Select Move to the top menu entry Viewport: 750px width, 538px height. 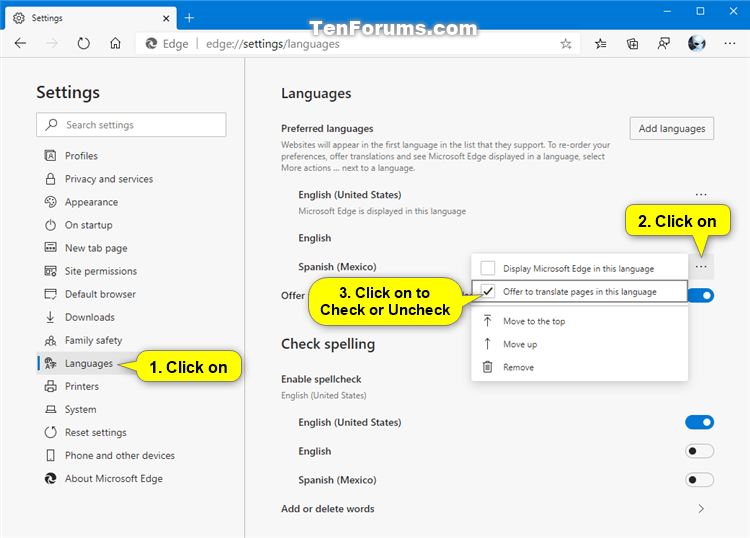(x=579, y=321)
